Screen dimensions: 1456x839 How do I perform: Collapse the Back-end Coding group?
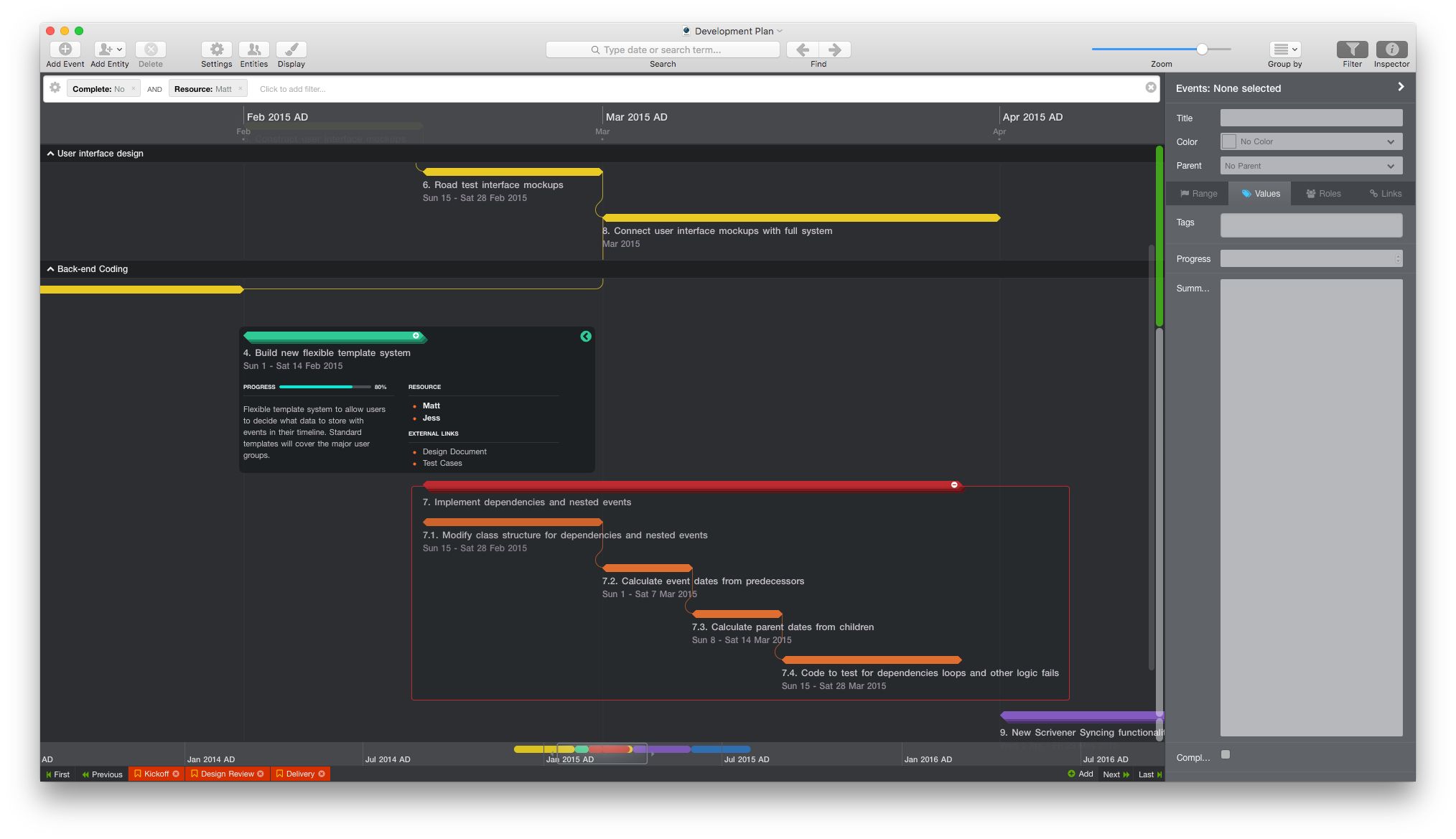50,269
